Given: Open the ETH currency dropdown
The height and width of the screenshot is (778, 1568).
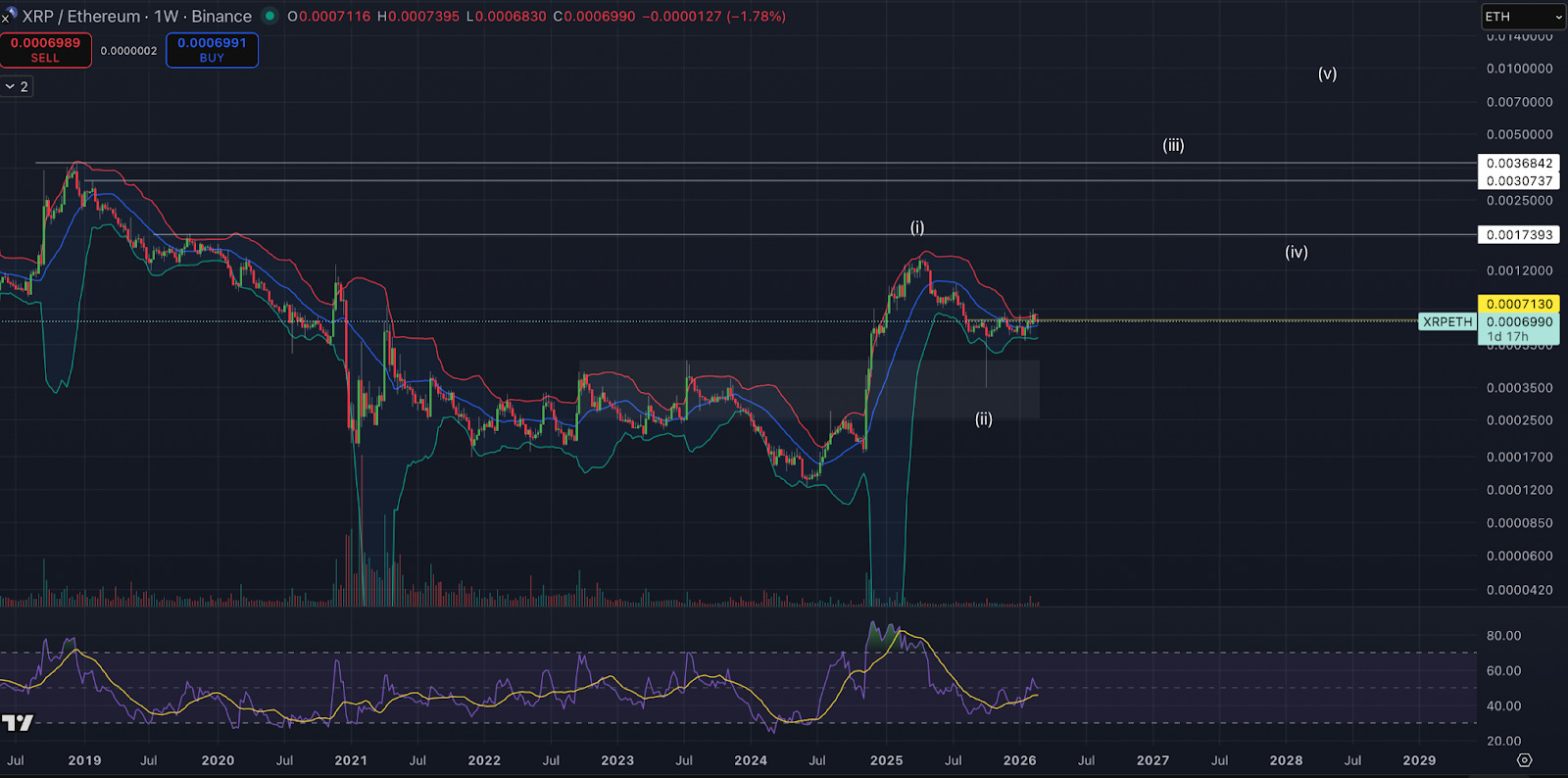Looking at the screenshot, I should coord(1523,17).
